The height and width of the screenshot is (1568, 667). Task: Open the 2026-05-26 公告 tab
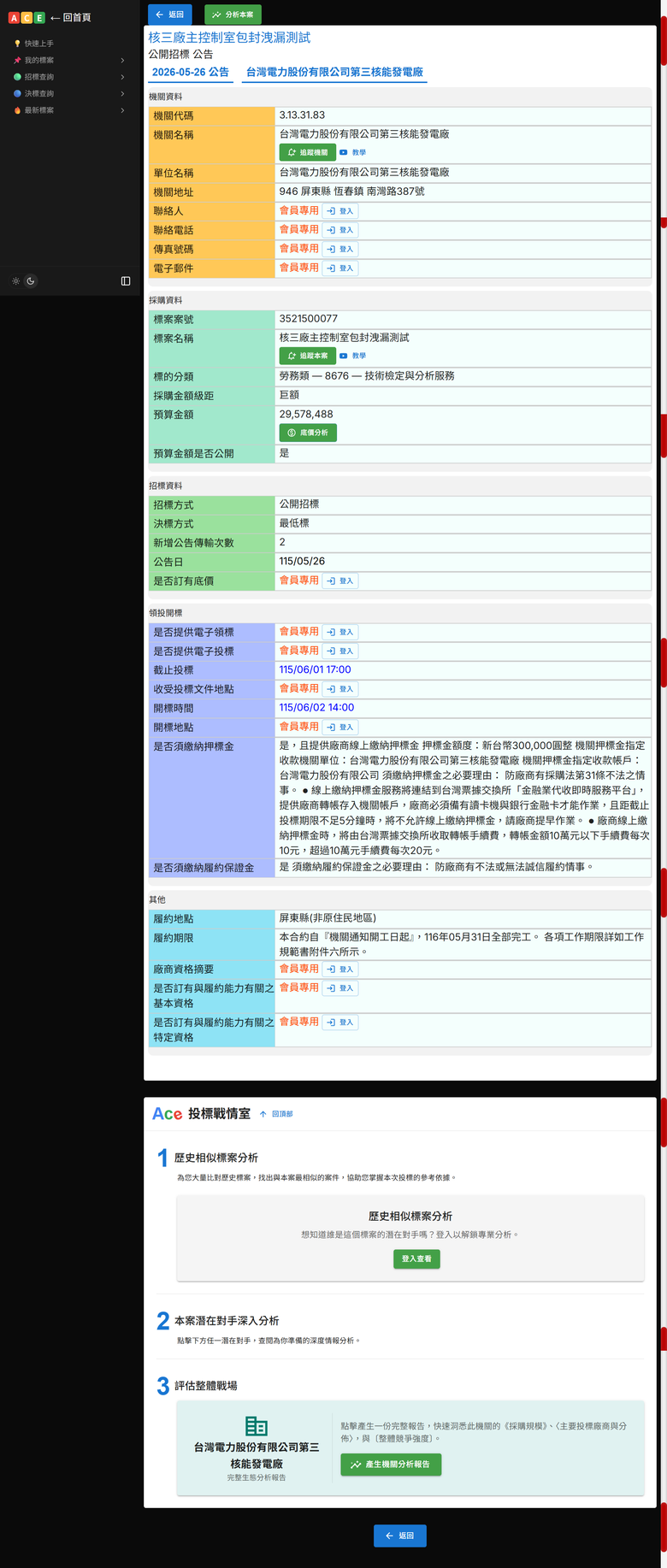click(190, 73)
